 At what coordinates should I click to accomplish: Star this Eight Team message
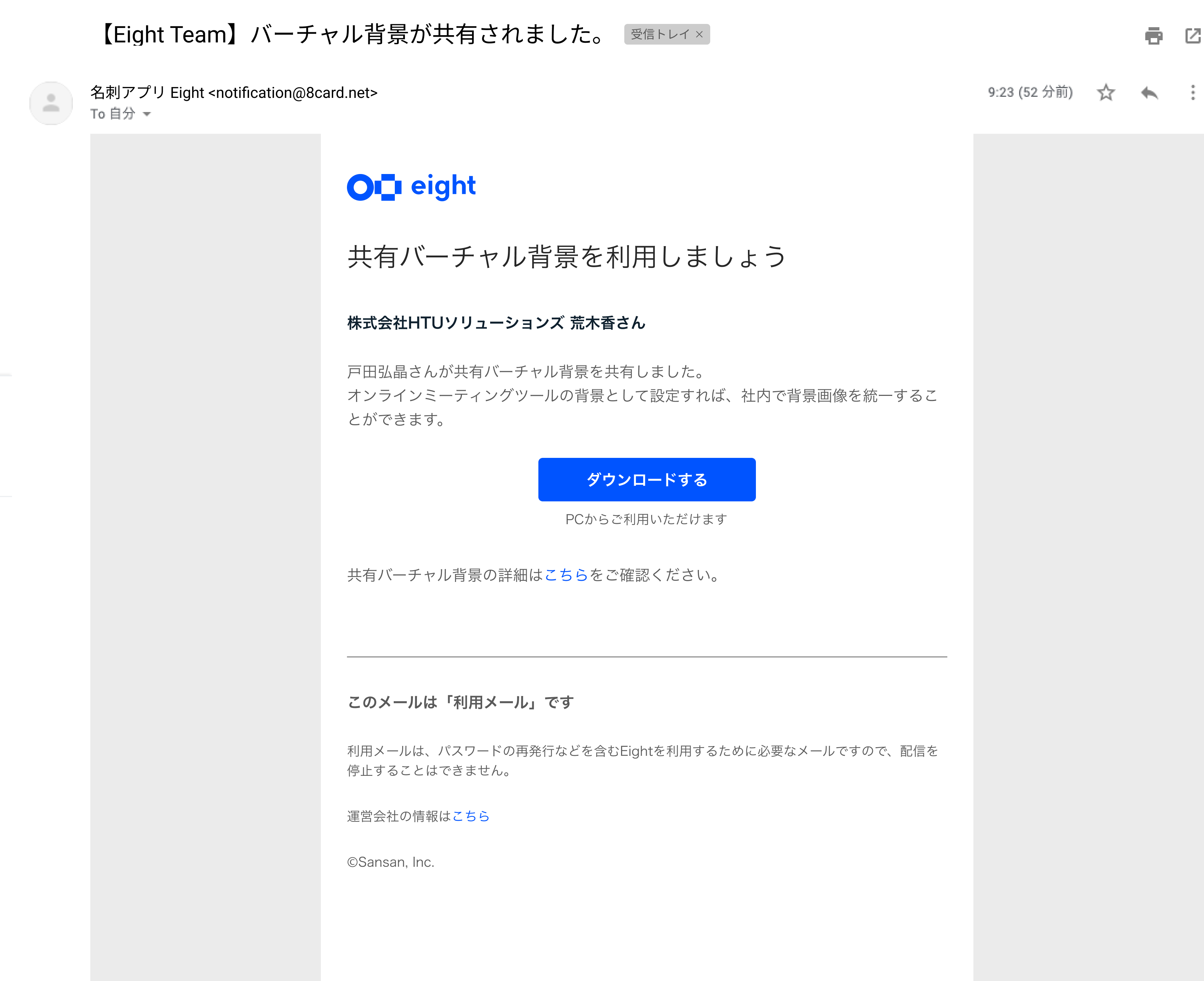click(x=1106, y=92)
